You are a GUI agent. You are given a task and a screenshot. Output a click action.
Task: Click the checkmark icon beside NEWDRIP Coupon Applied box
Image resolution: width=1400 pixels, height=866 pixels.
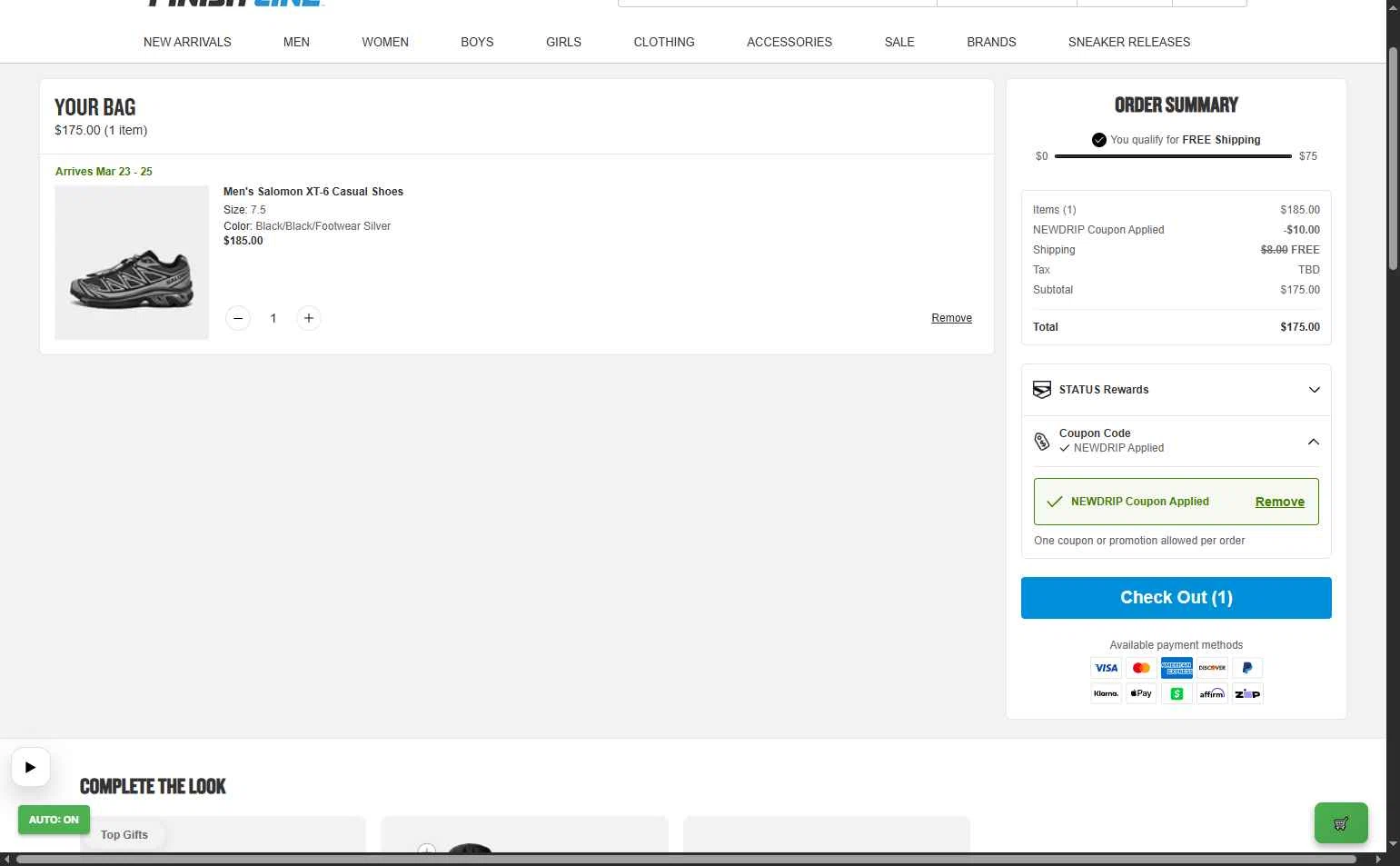(x=1055, y=502)
